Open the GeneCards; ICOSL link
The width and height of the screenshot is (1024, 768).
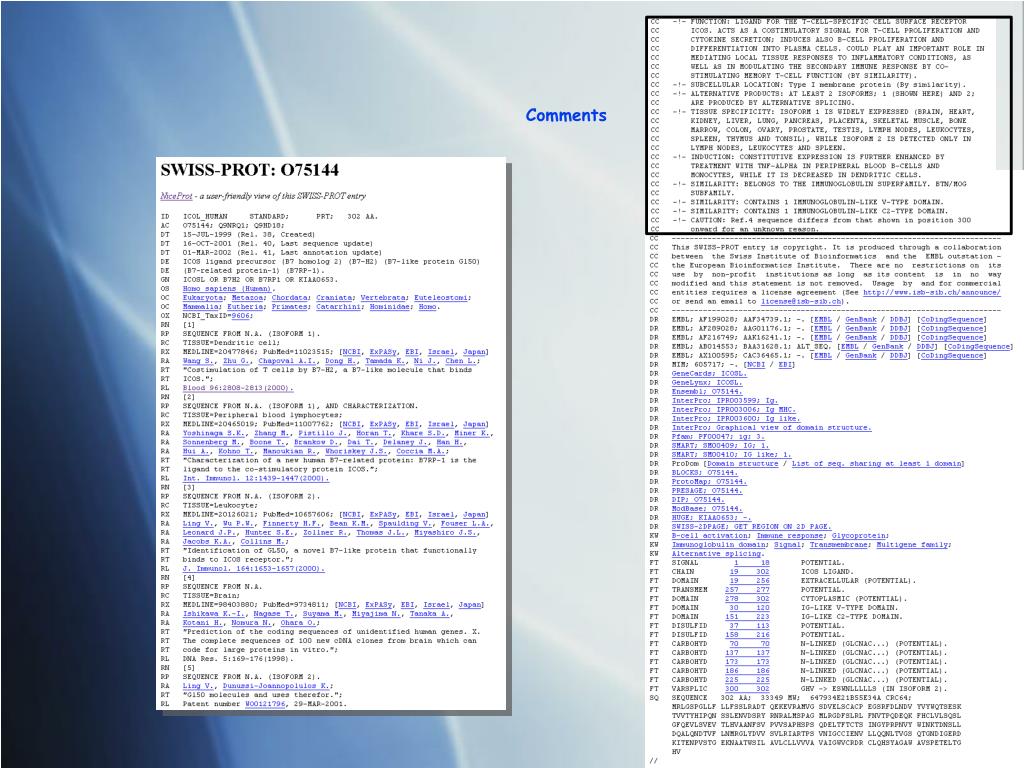point(709,374)
